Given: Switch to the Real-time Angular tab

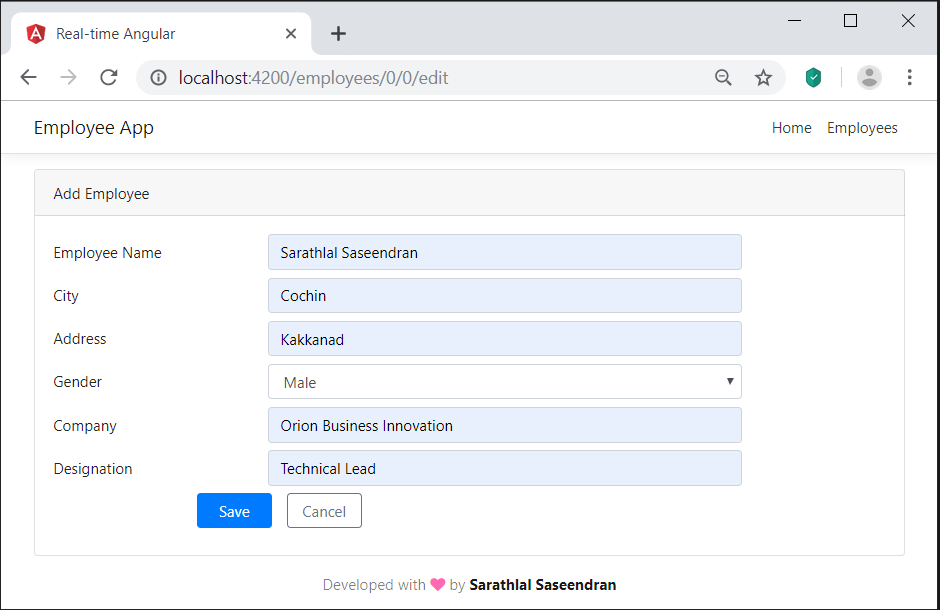Looking at the screenshot, I should pos(150,32).
